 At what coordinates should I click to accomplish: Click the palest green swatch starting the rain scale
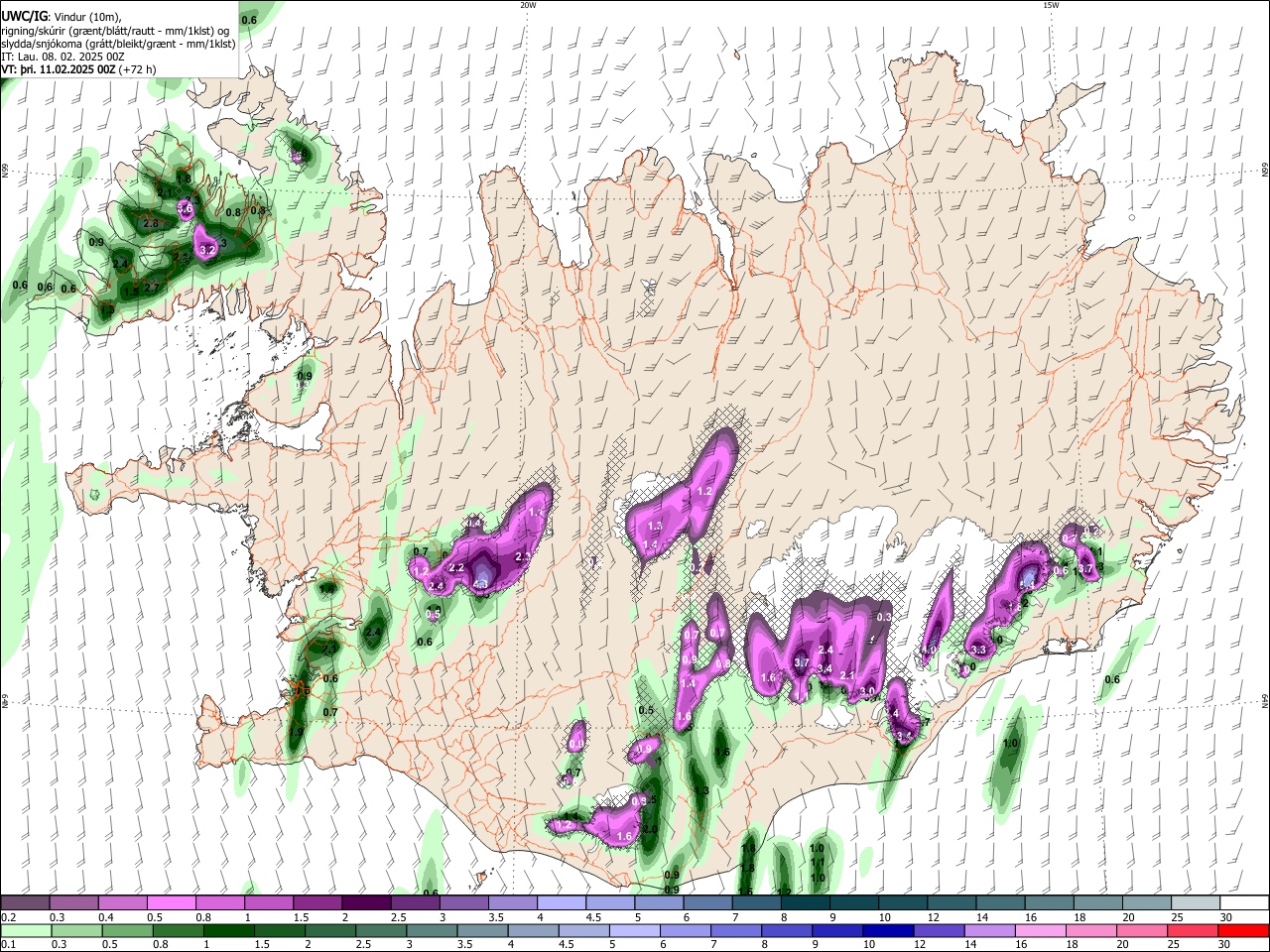(x=25, y=930)
